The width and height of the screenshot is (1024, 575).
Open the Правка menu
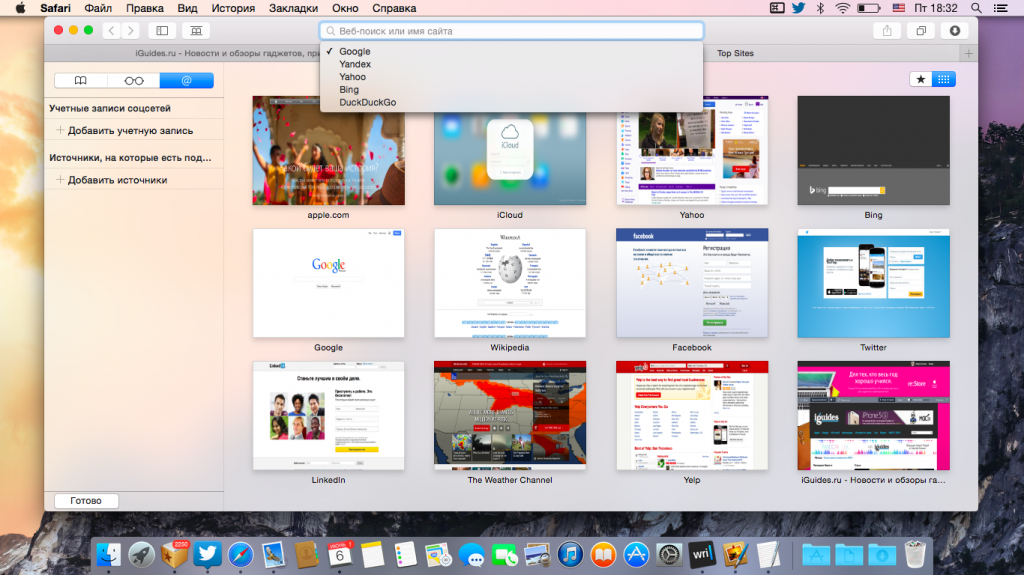pos(145,8)
